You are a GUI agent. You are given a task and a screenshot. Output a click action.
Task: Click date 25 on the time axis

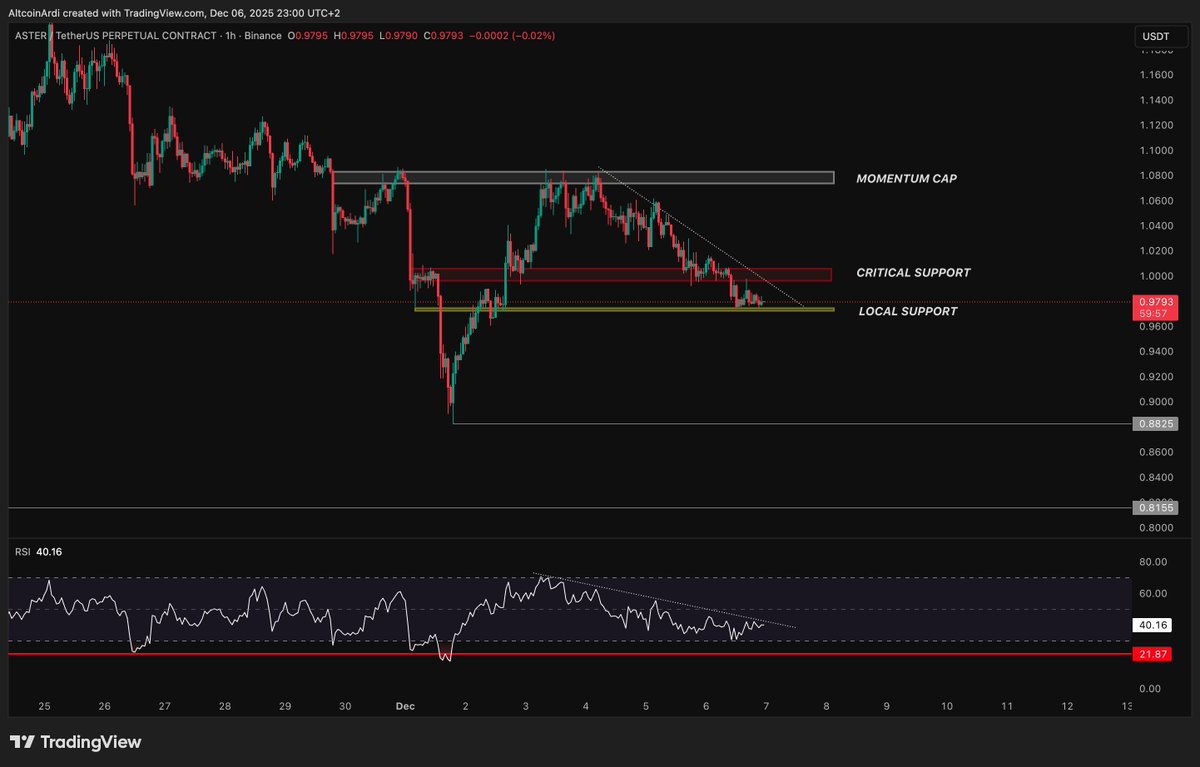point(44,706)
